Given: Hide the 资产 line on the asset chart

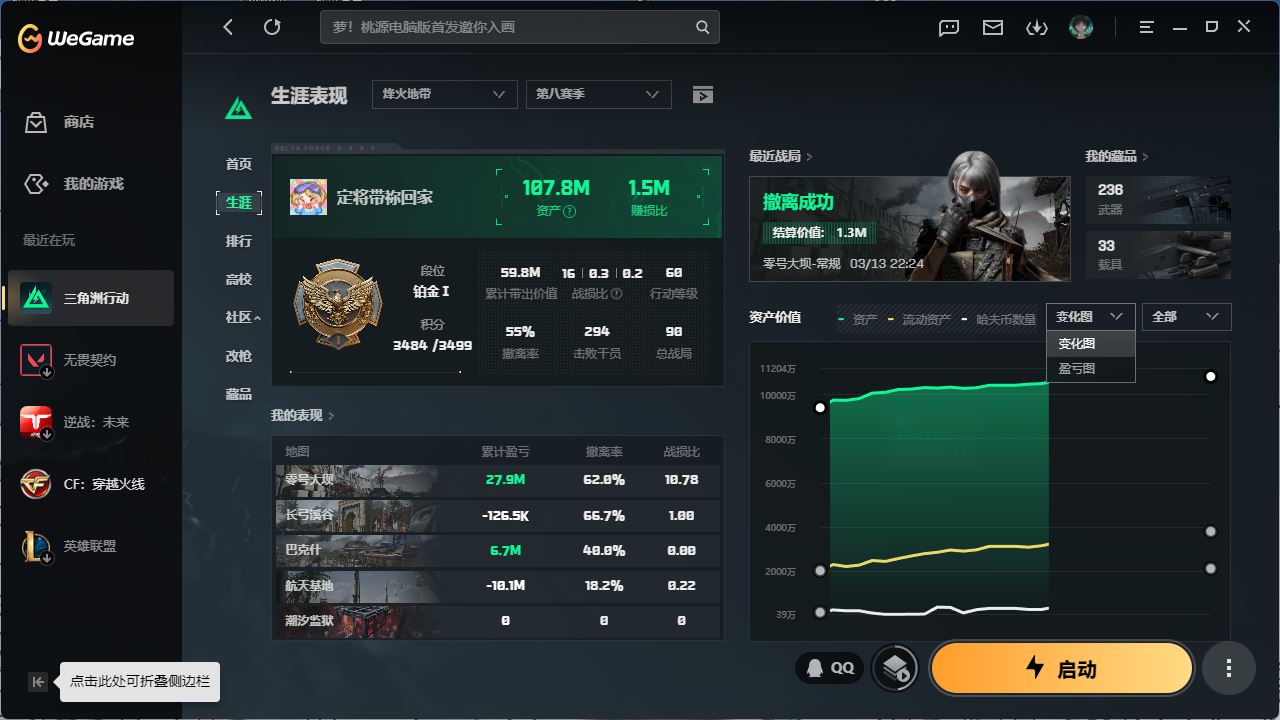Looking at the screenshot, I should point(862,317).
